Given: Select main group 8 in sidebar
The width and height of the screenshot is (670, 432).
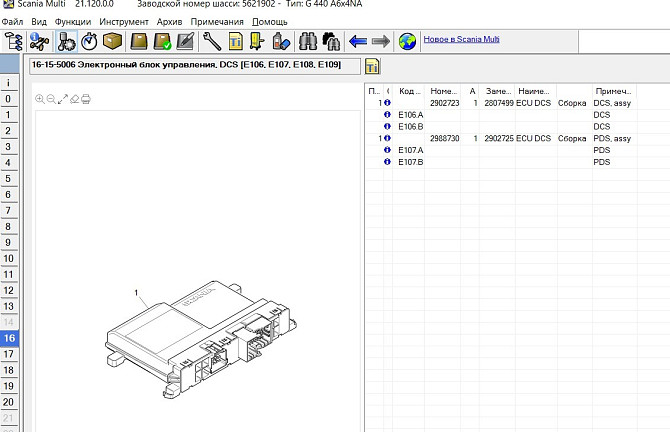Looking at the screenshot, I should pos(9,226).
